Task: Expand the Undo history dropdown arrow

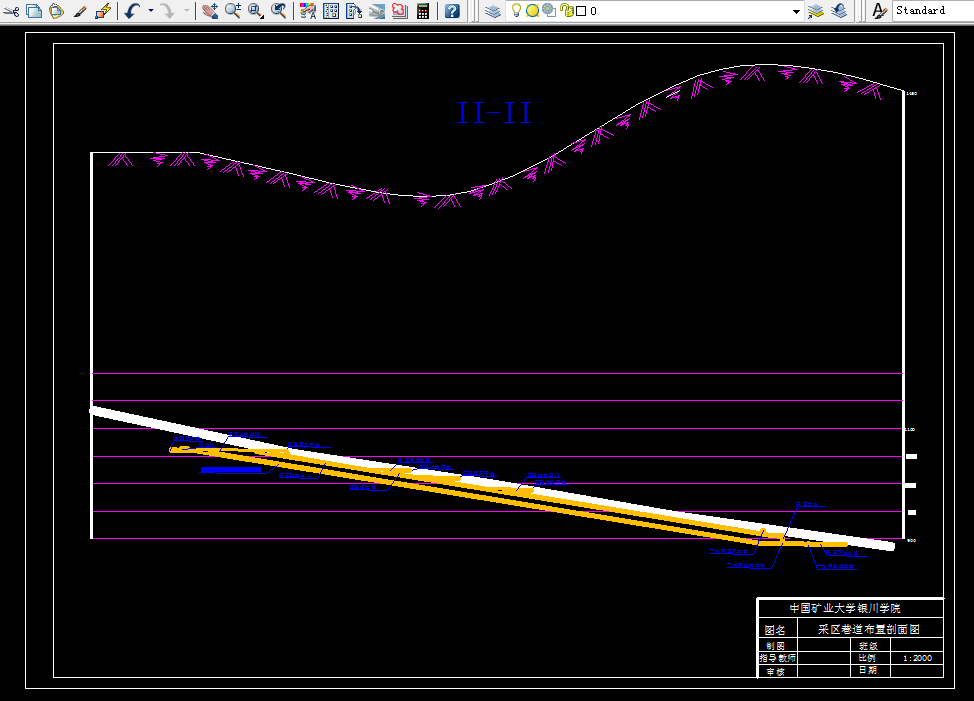Action: coord(150,11)
